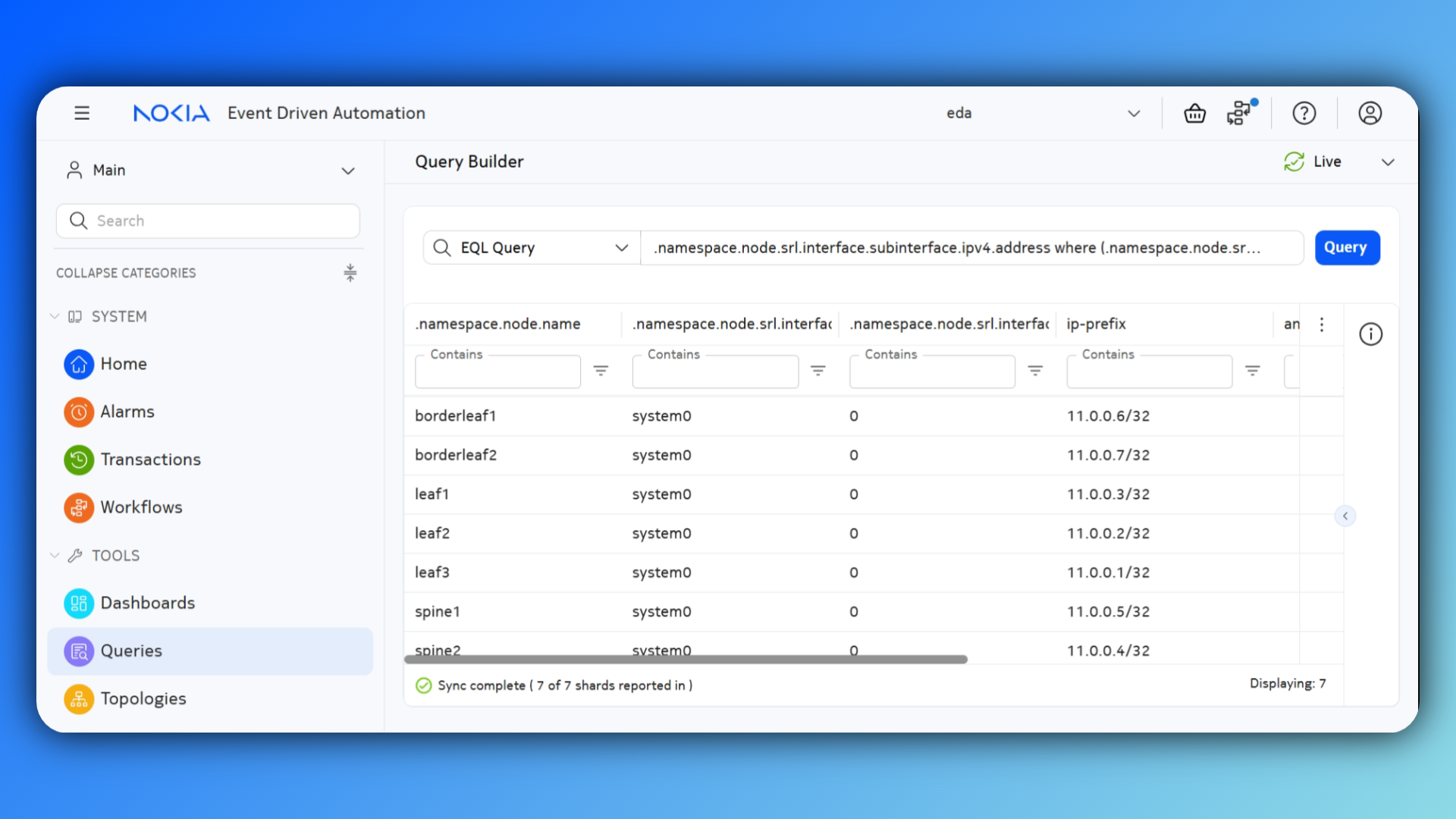Open the filter options for ip-prefix column
Viewport: 1456px width, 819px height.
pyautogui.click(x=1252, y=371)
